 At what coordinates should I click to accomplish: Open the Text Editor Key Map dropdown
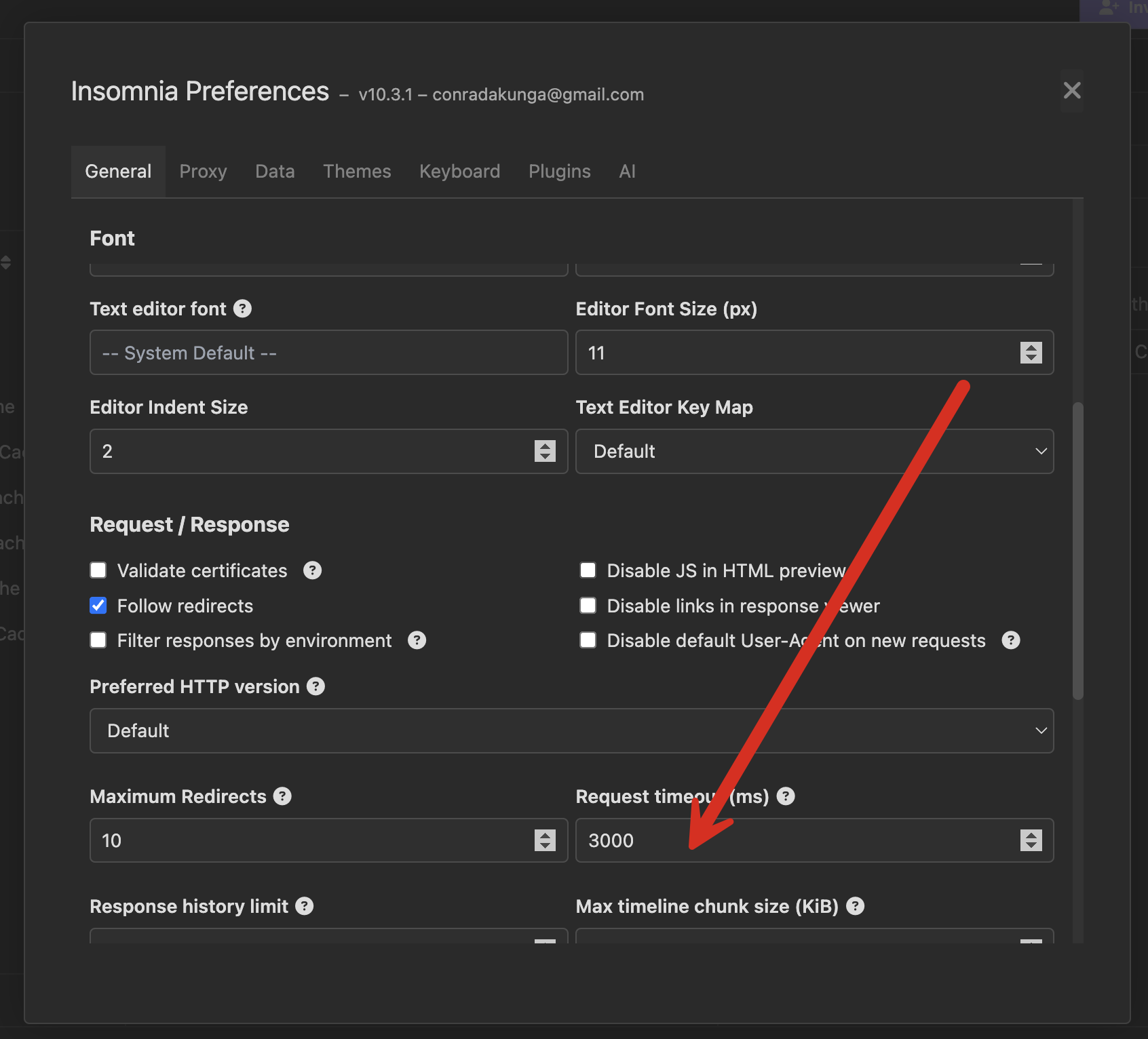click(x=814, y=451)
